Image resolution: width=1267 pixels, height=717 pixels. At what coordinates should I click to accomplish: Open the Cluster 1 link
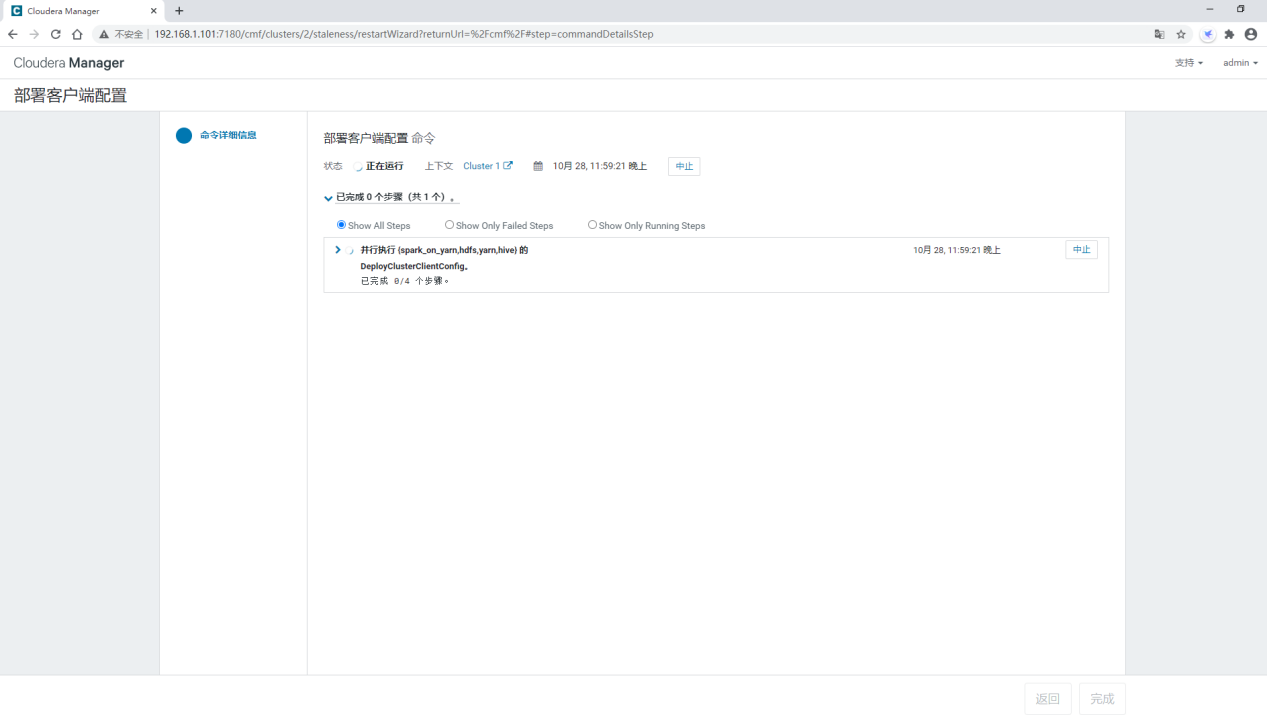coord(481,166)
